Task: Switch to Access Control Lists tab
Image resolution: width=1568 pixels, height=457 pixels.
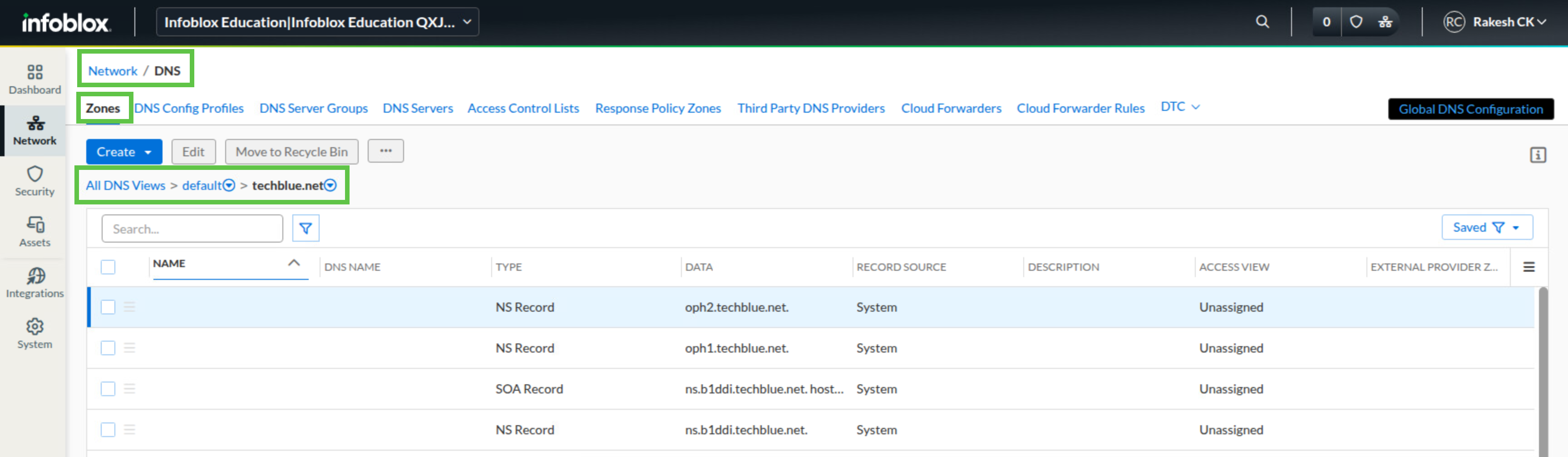Action: 523,108
